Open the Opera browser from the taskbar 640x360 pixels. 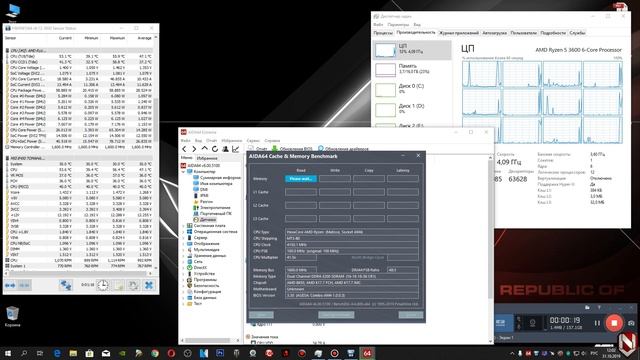click(171, 353)
